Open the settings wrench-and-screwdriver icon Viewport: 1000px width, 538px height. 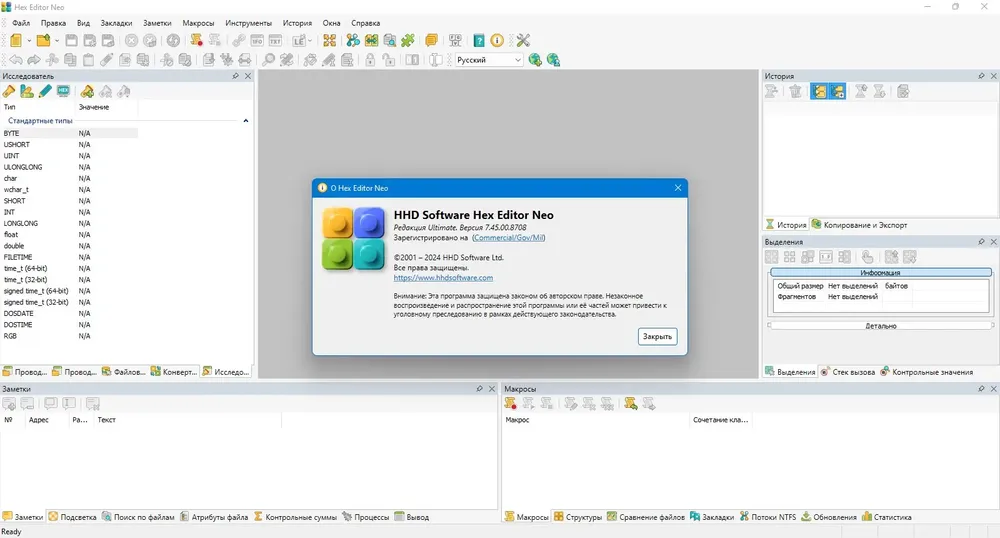click(523, 40)
